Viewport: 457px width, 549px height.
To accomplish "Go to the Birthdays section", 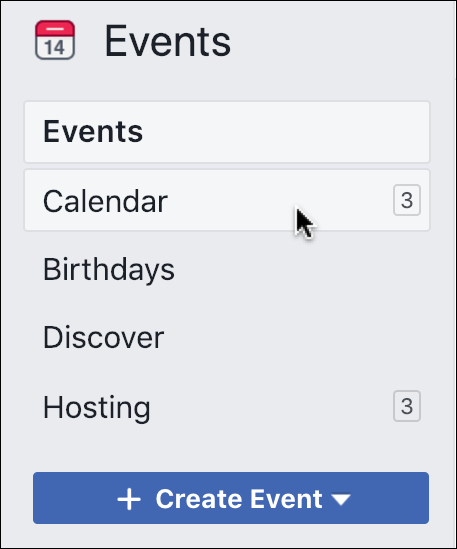I will [227, 269].
